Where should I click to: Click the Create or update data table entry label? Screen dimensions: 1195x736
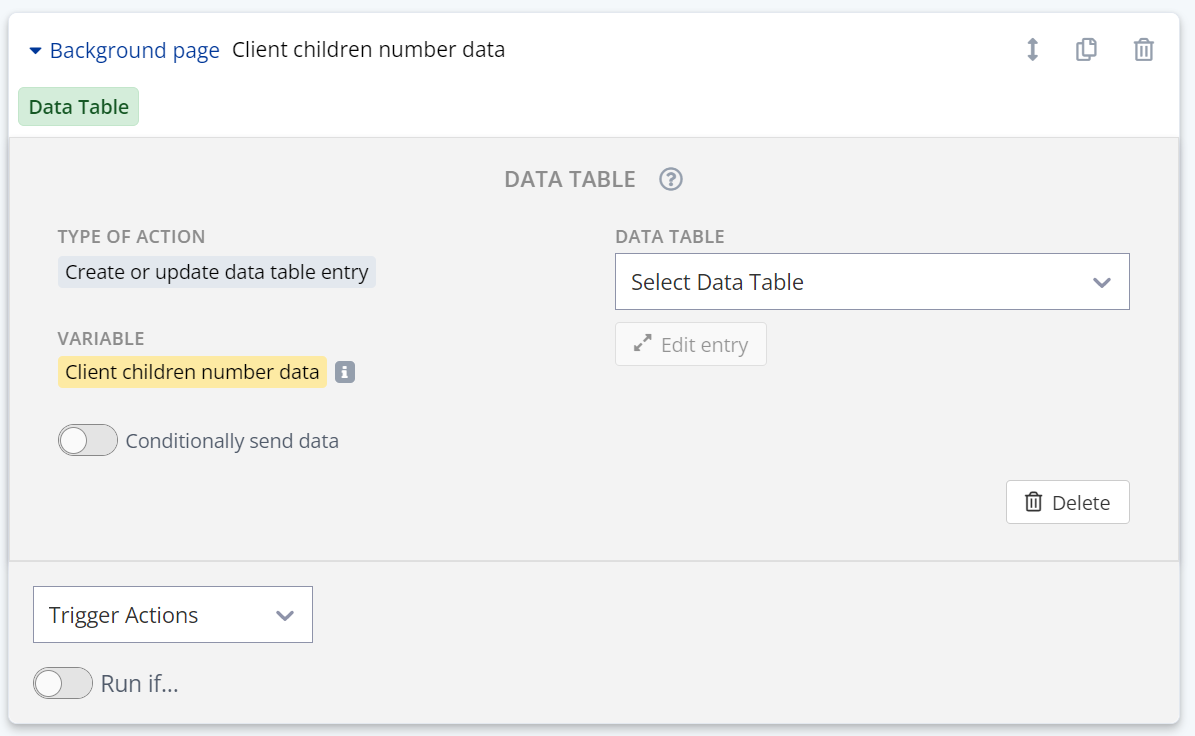(217, 271)
